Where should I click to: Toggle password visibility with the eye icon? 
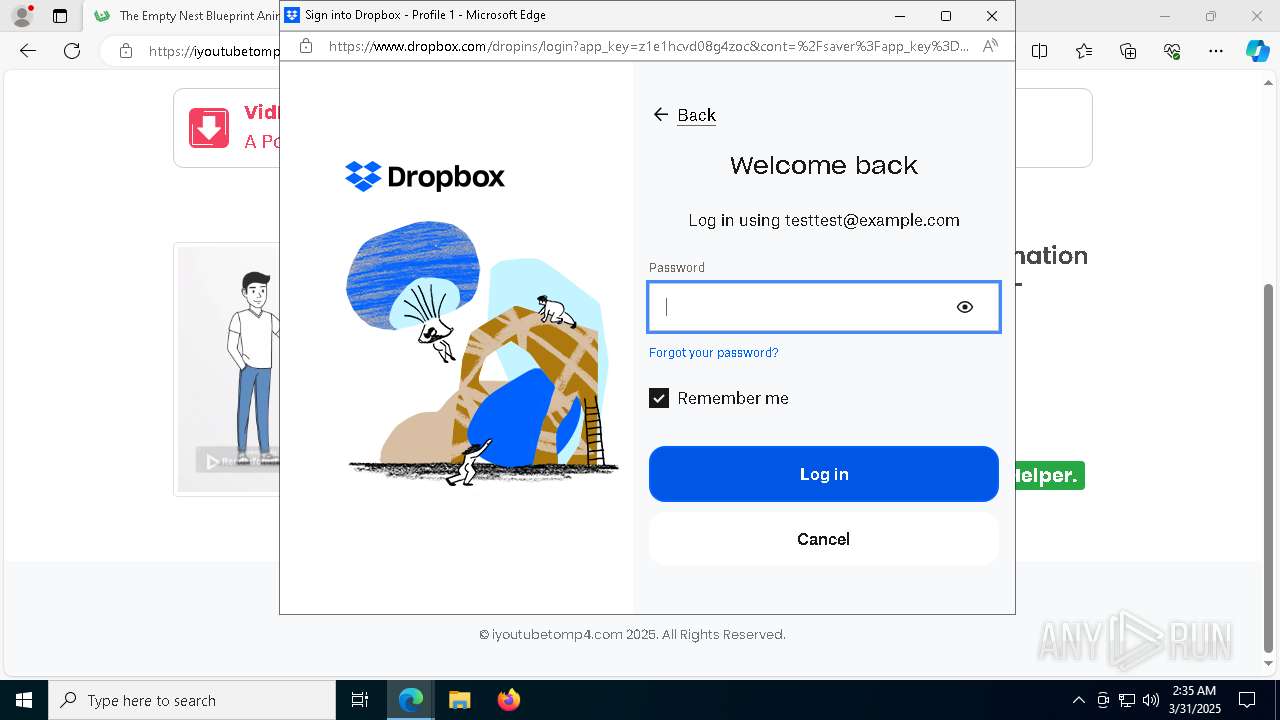tap(964, 307)
